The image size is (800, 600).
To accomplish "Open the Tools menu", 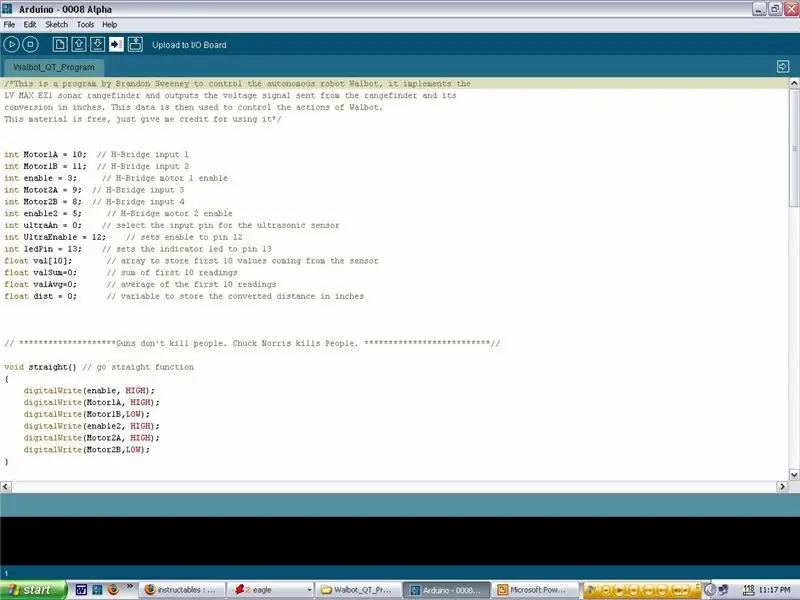I will pos(85,24).
